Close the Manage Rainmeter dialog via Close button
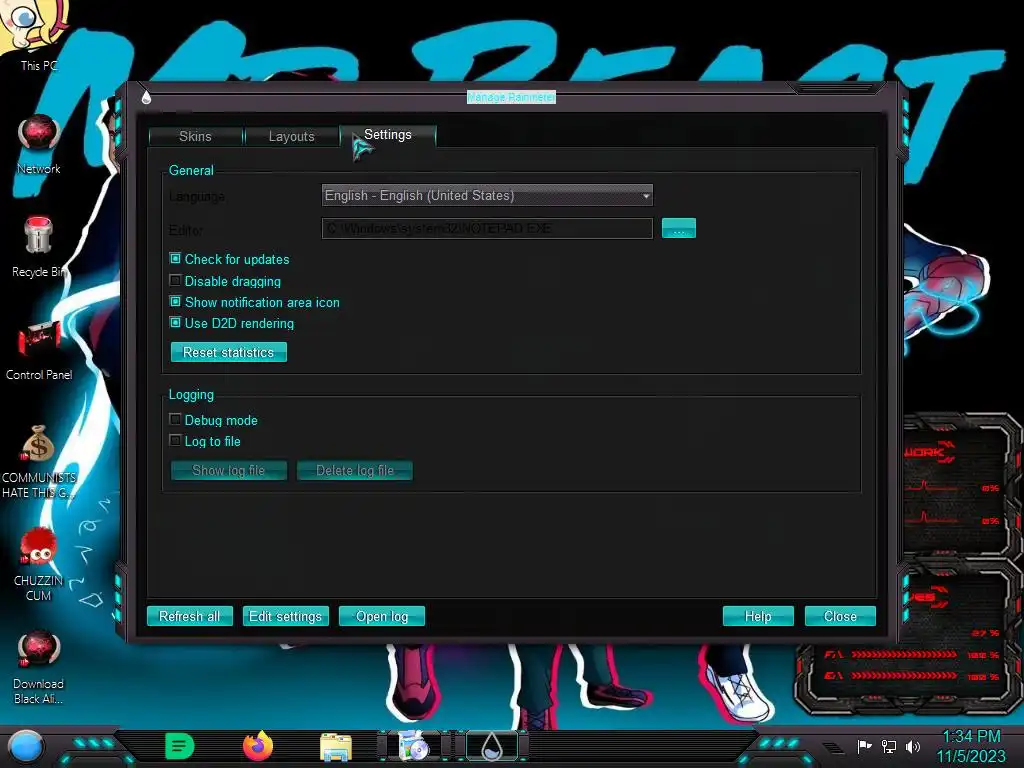 [x=840, y=616]
